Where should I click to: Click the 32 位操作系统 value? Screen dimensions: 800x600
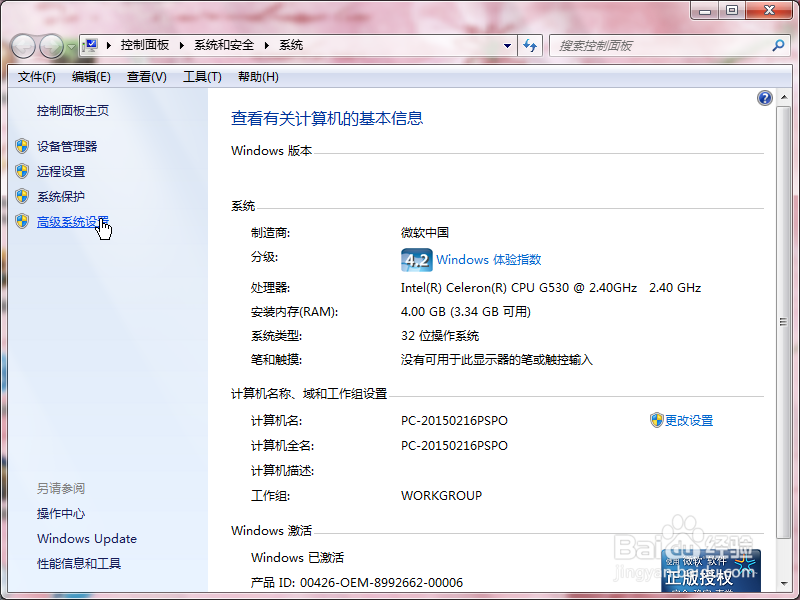click(x=440, y=336)
